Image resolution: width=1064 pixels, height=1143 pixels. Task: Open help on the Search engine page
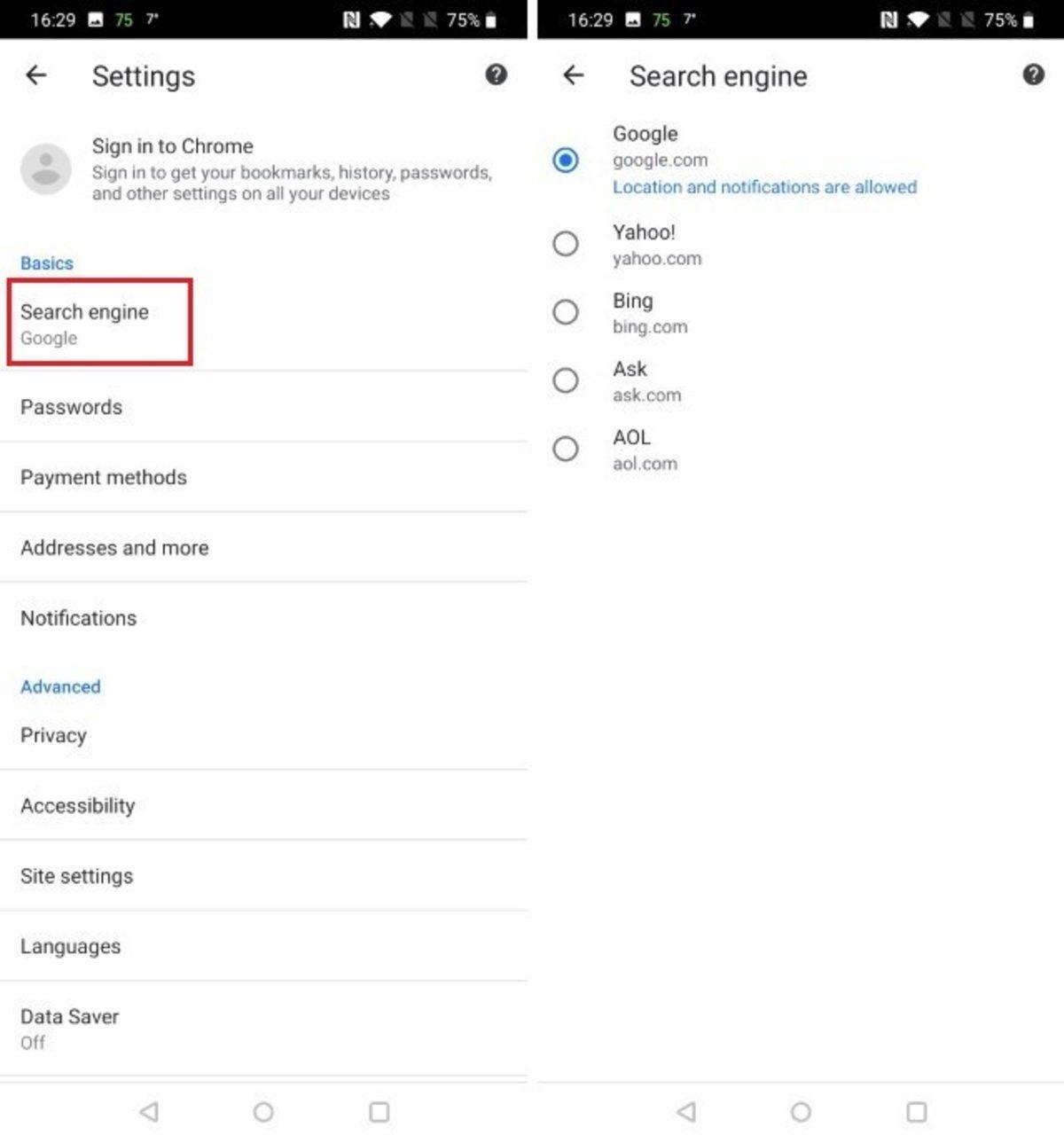[1032, 75]
